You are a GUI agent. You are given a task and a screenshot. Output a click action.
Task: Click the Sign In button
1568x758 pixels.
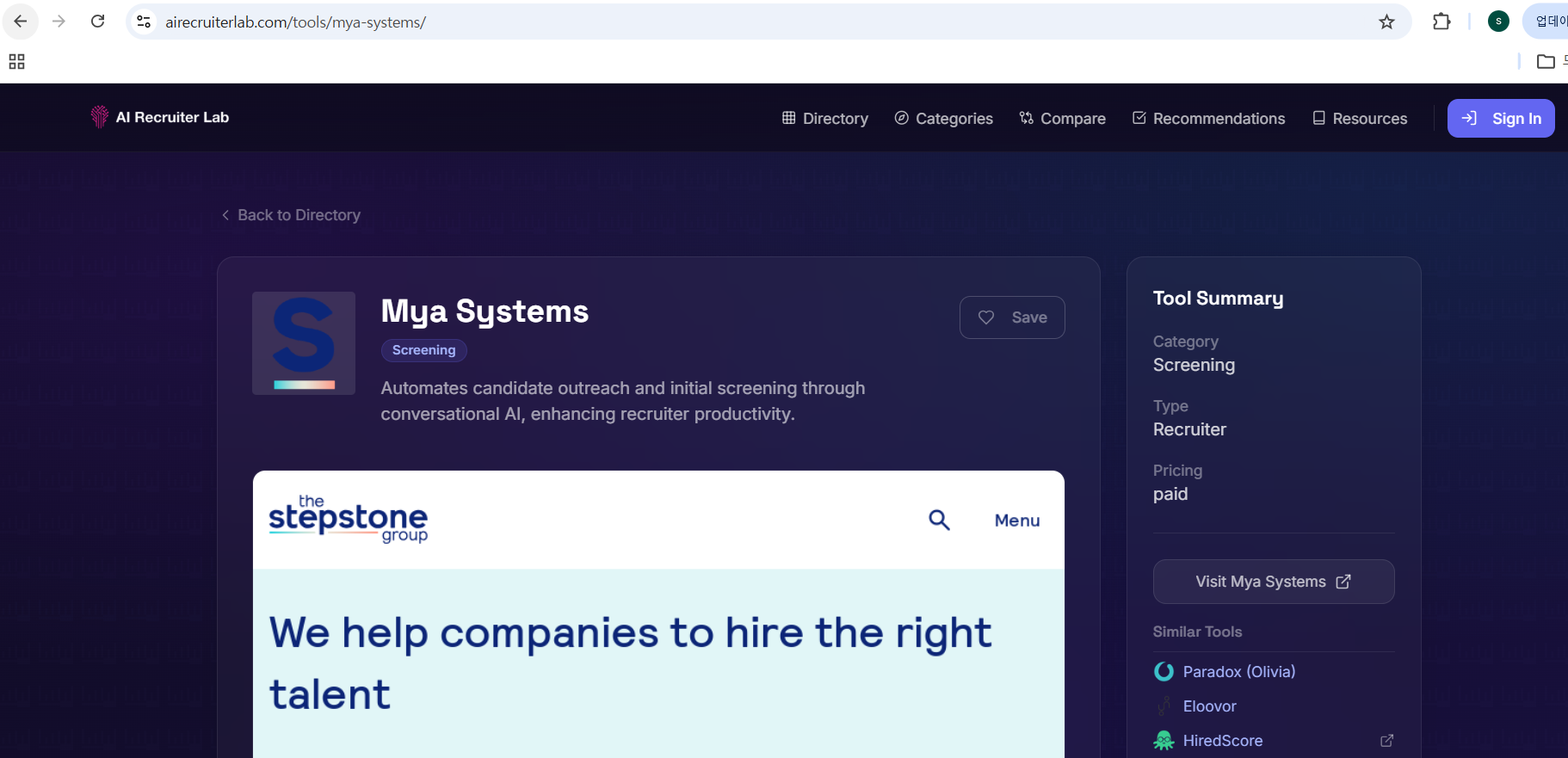pos(1501,119)
